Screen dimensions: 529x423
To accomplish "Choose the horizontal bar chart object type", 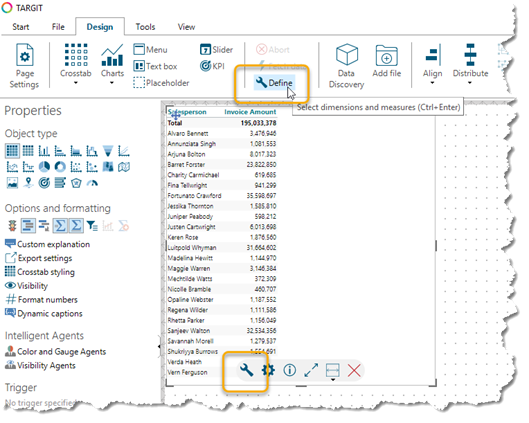I will pos(60,151).
